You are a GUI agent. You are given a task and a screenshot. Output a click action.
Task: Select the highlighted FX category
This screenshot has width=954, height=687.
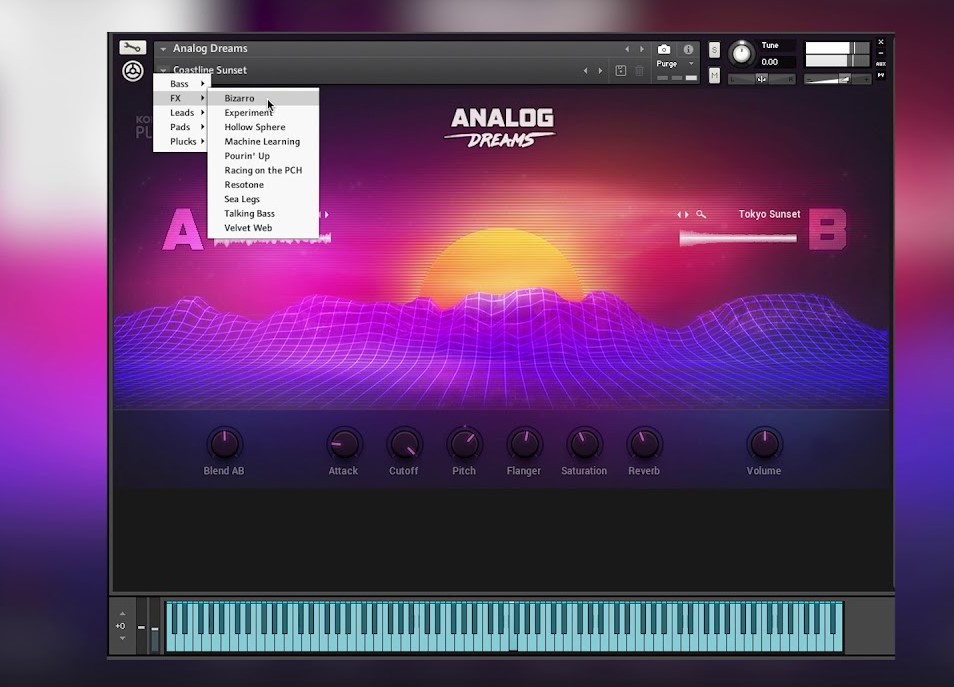tap(182, 98)
